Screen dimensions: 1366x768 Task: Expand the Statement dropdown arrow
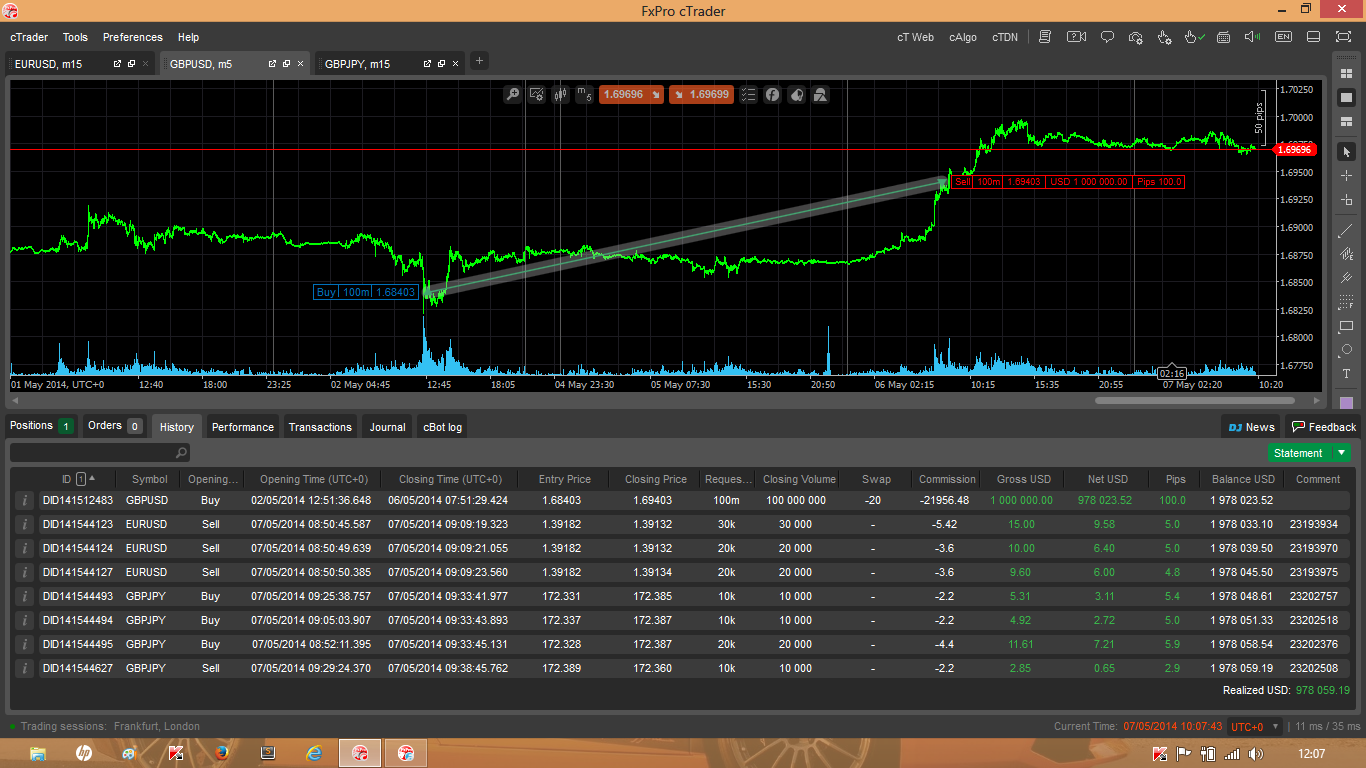(x=1342, y=453)
